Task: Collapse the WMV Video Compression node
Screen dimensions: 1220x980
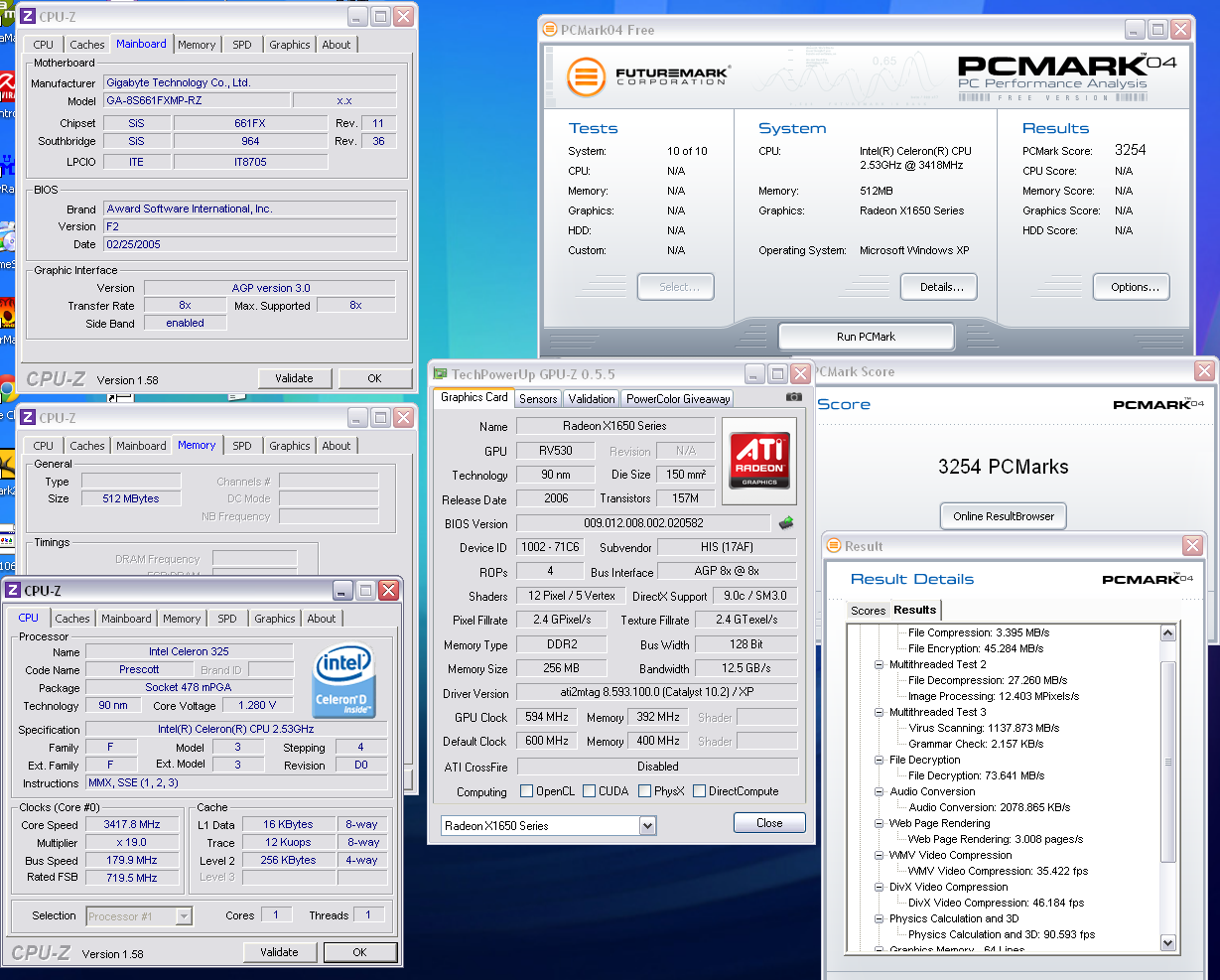Action: (x=879, y=855)
